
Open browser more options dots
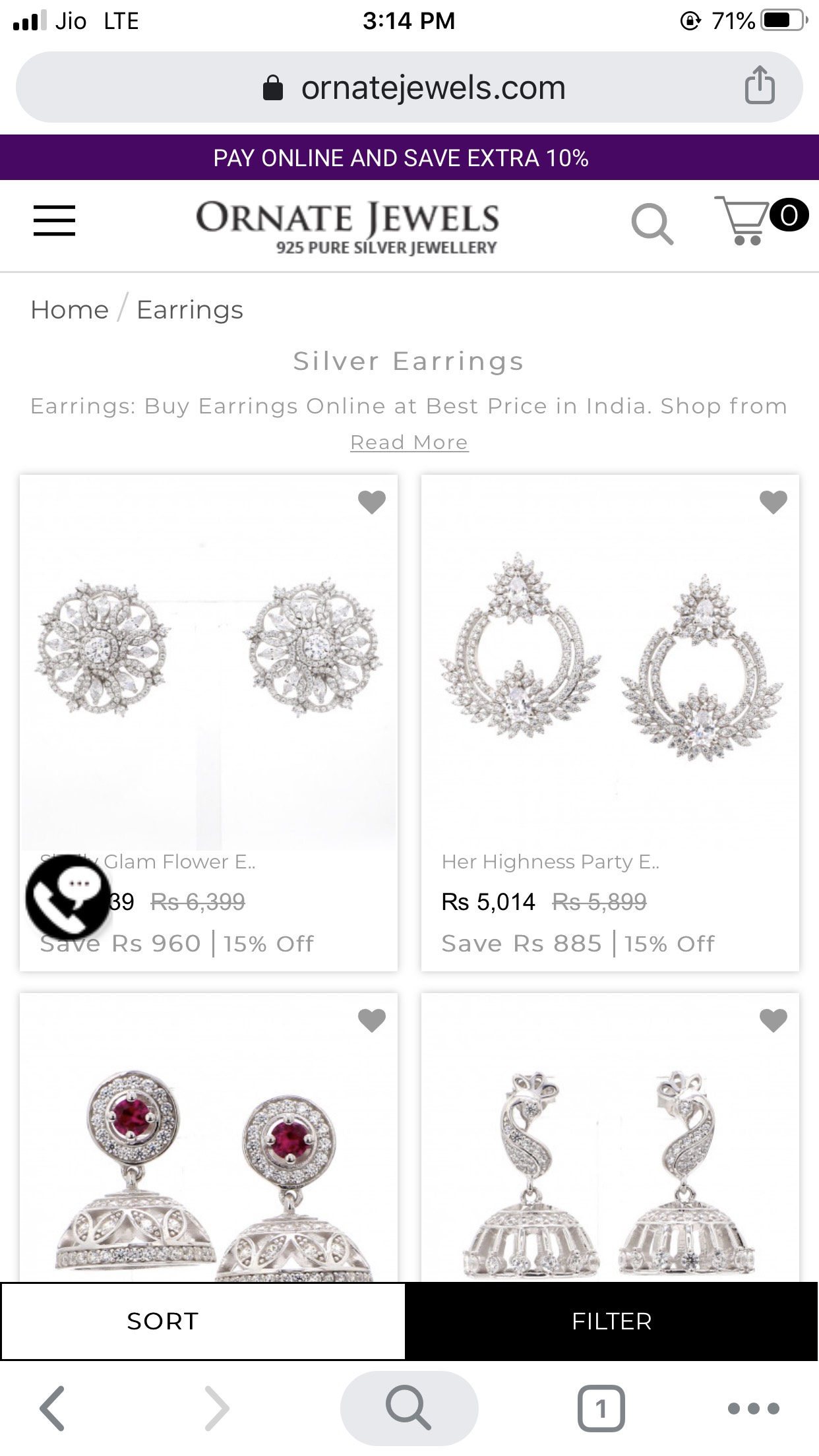pos(753,1409)
